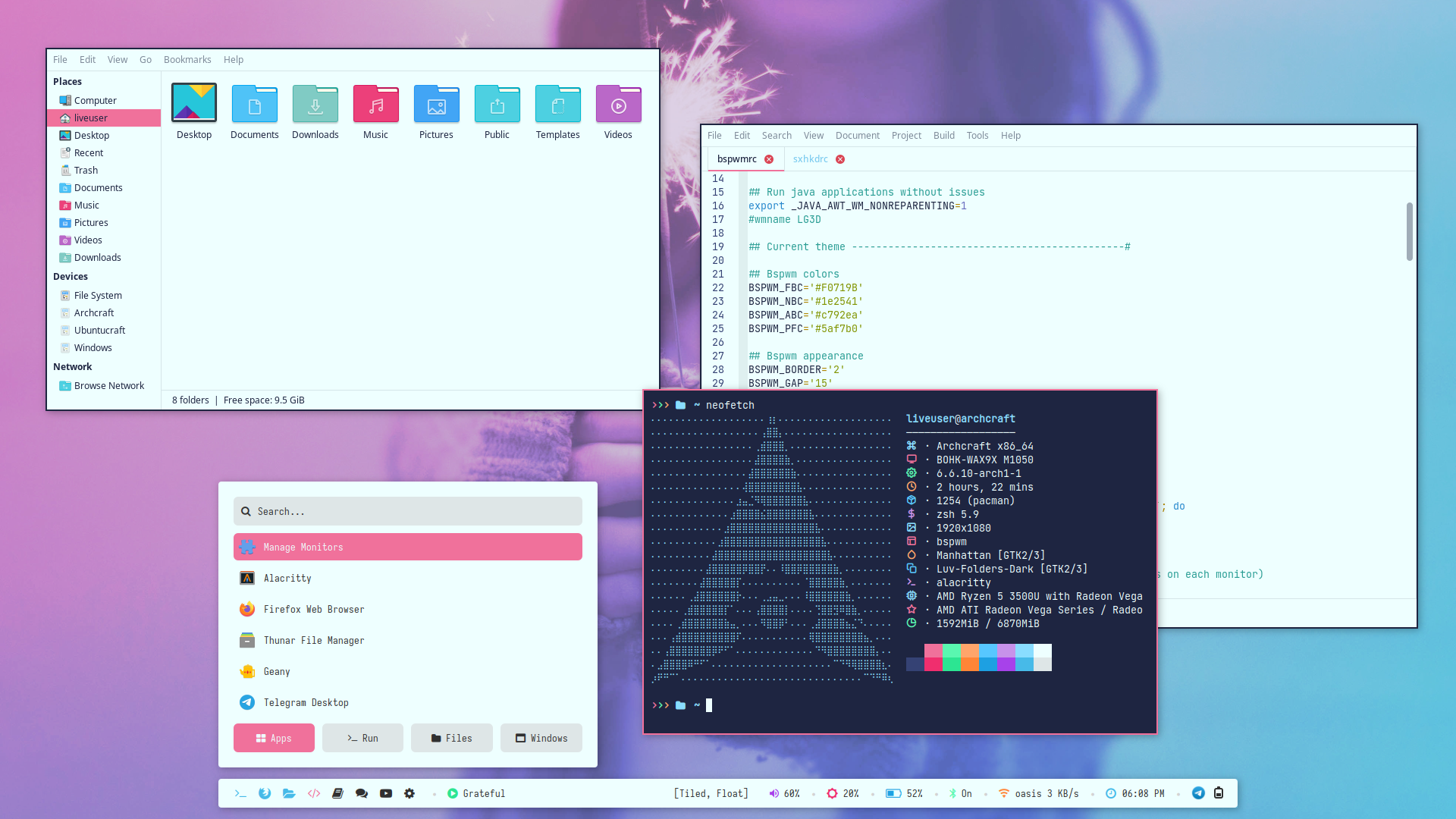Open the Bookmarks menu in file manager
The image size is (1456, 819).
click(187, 60)
